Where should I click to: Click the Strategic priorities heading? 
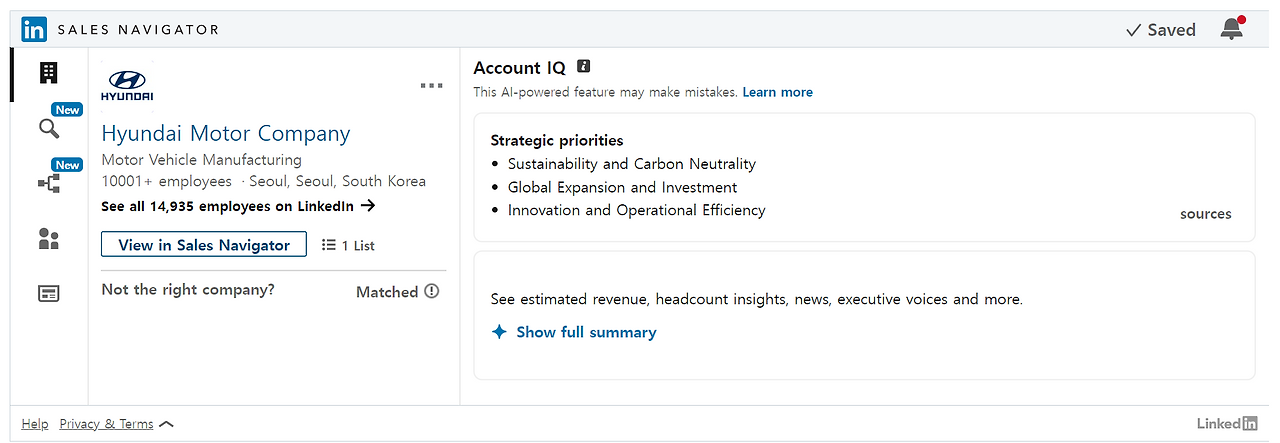click(x=557, y=141)
